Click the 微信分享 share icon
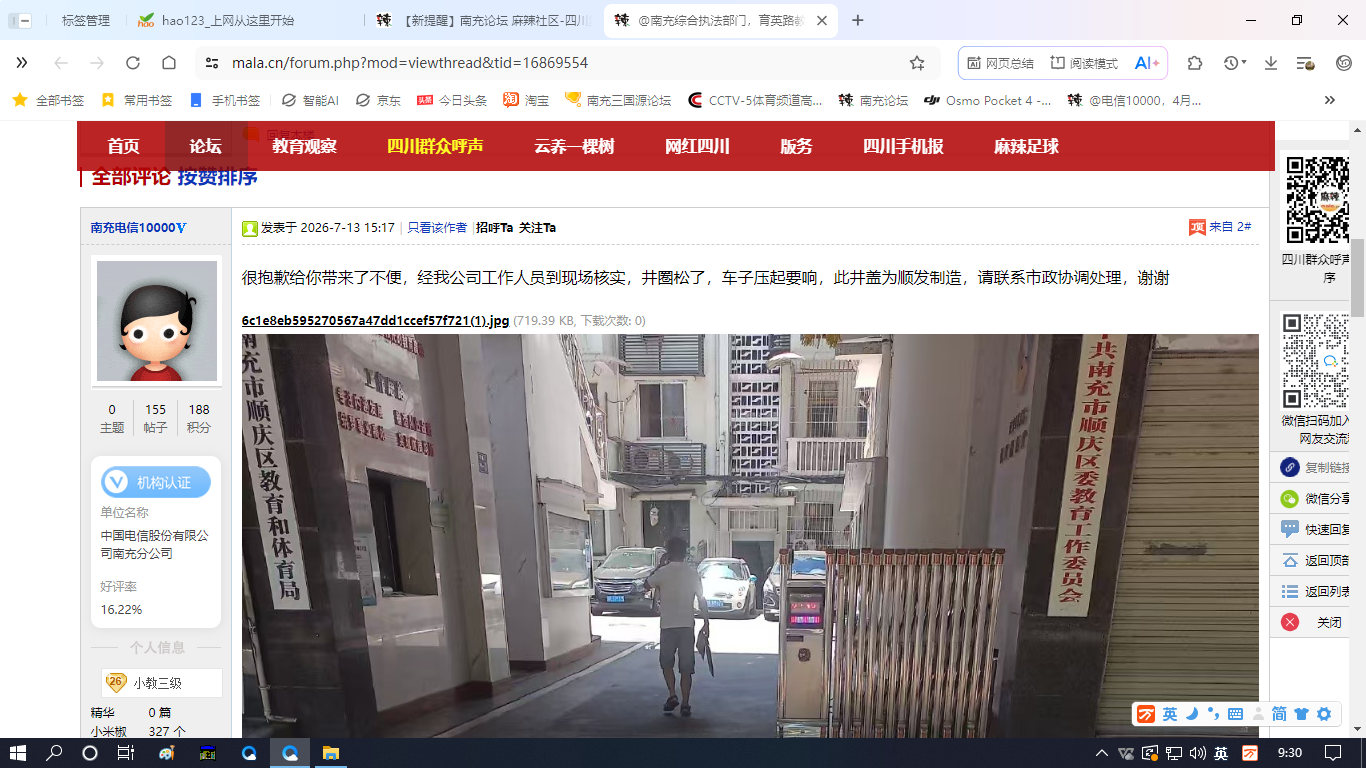This screenshot has width=1366, height=768. click(x=1290, y=498)
